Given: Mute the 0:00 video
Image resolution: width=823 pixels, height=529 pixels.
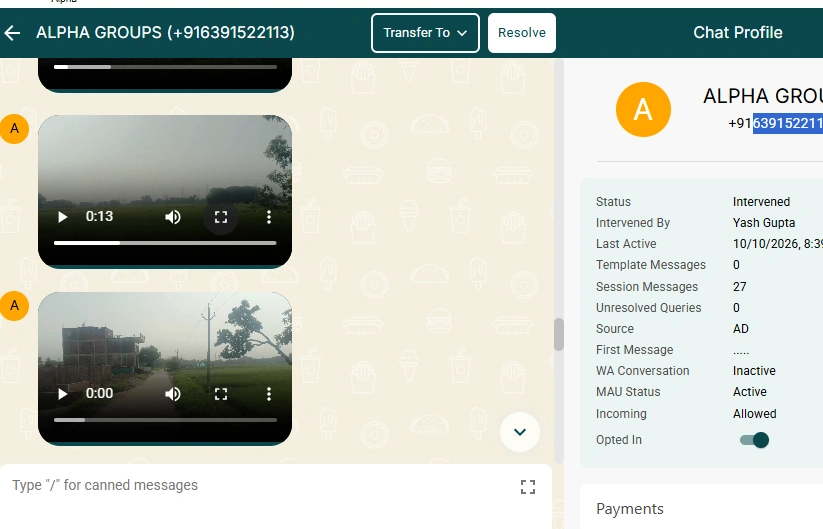Looking at the screenshot, I should coord(173,394).
